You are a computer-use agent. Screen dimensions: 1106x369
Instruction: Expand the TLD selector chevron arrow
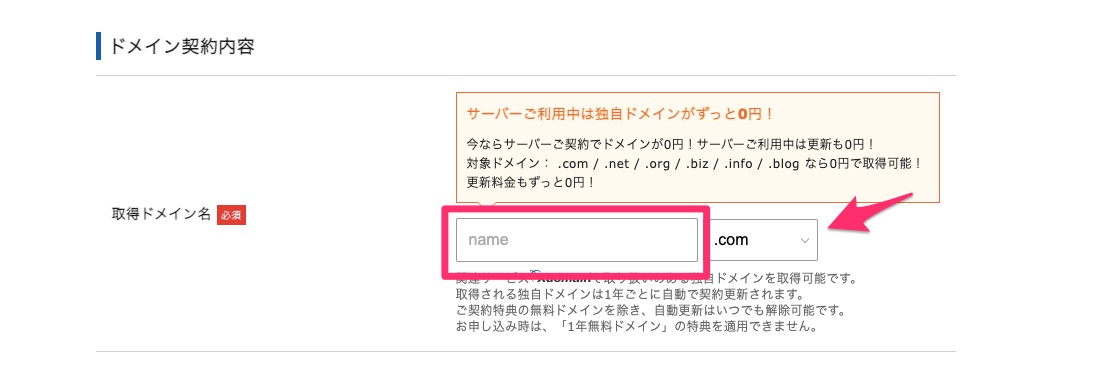(804, 241)
